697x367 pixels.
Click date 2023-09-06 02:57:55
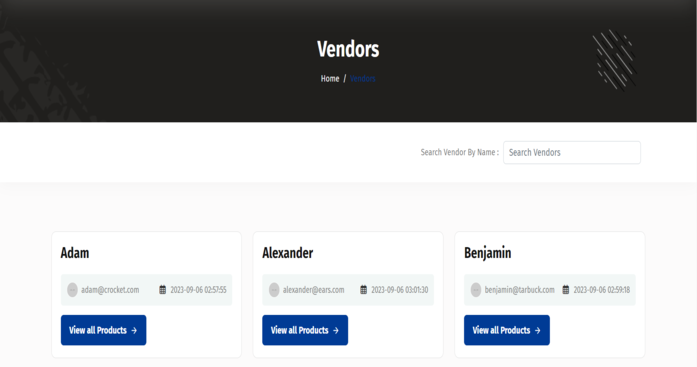point(198,290)
